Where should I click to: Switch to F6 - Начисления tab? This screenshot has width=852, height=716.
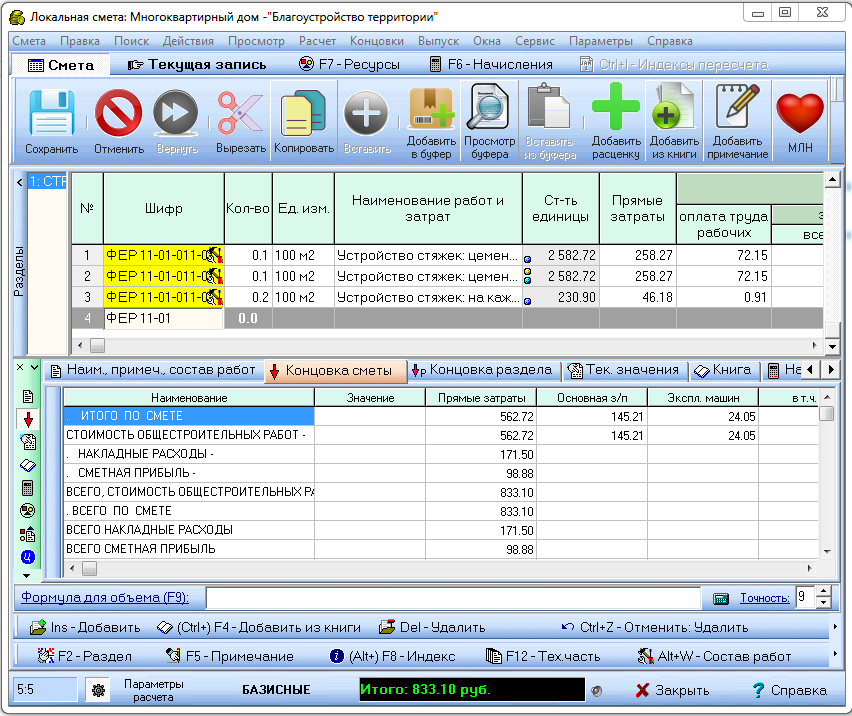point(491,65)
